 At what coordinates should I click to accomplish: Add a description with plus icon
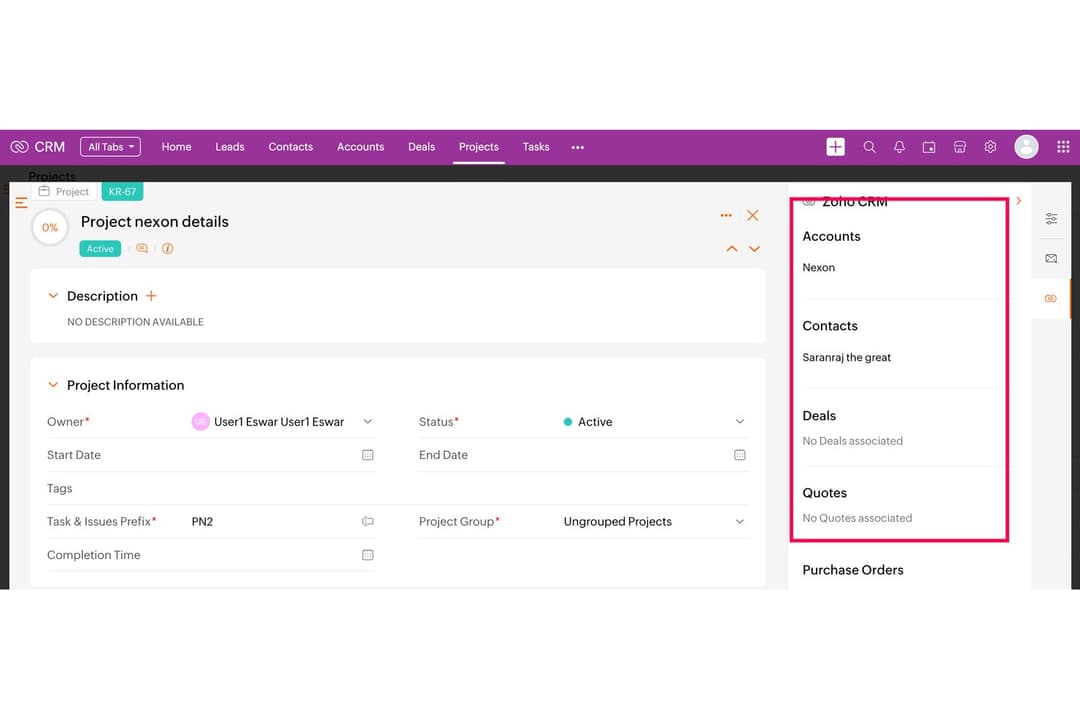(151, 296)
